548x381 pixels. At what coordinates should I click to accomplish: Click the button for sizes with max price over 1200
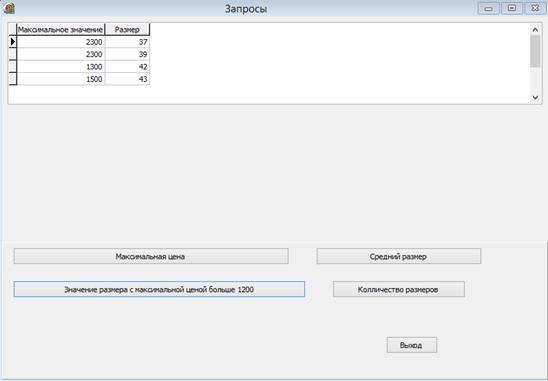(159, 289)
